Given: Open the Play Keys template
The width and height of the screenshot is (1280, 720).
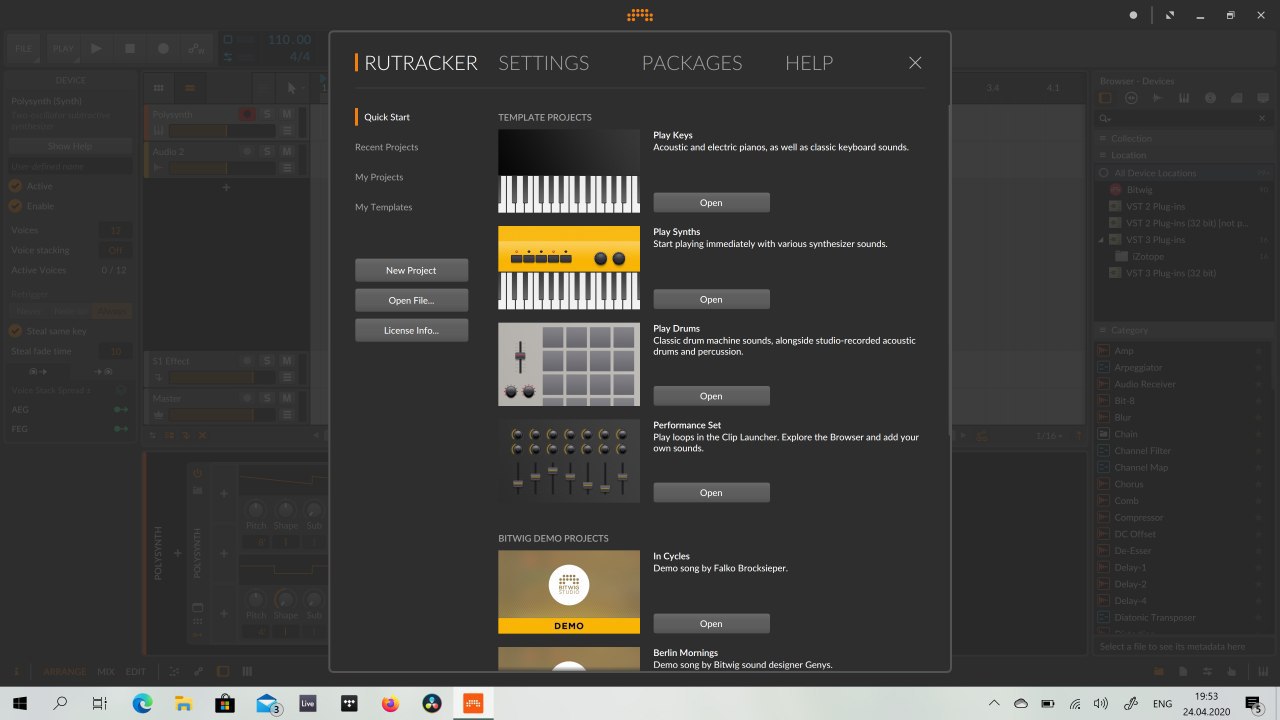Looking at the screenshot, I should [711, 202].
